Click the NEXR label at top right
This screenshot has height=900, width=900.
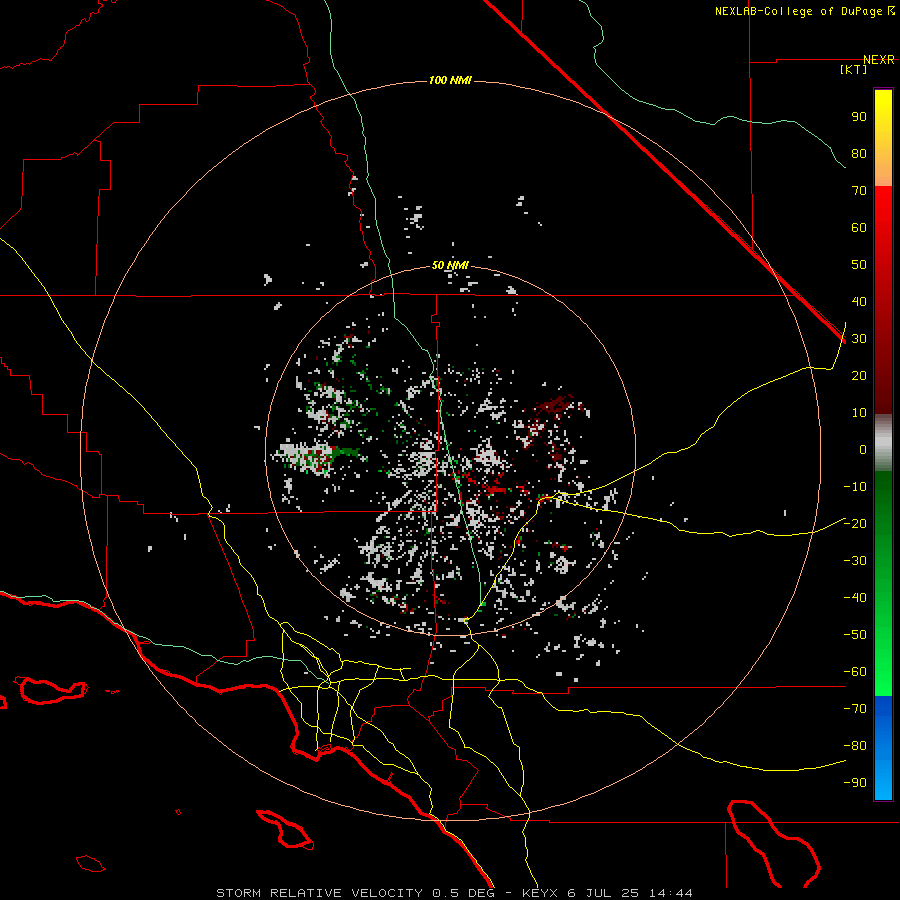pyautogui.click(x=879, y=60)
